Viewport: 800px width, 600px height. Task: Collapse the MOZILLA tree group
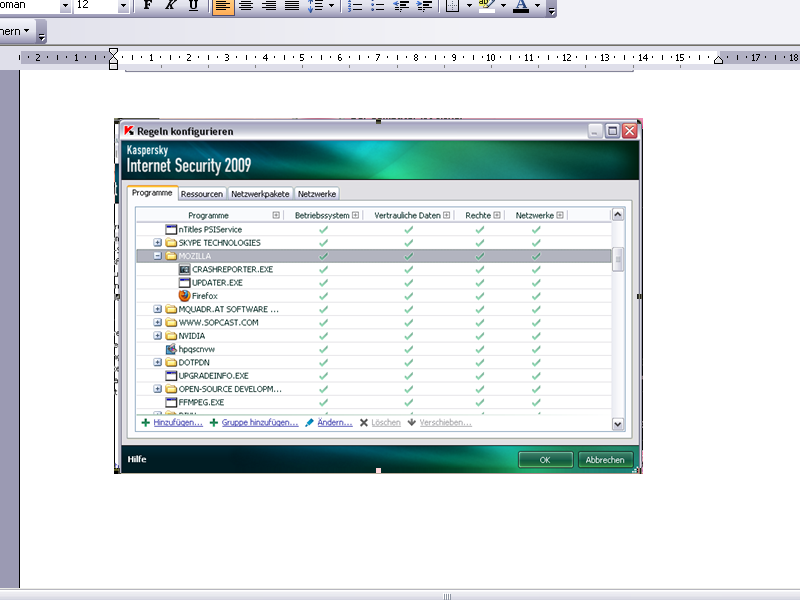coord(158,256)
